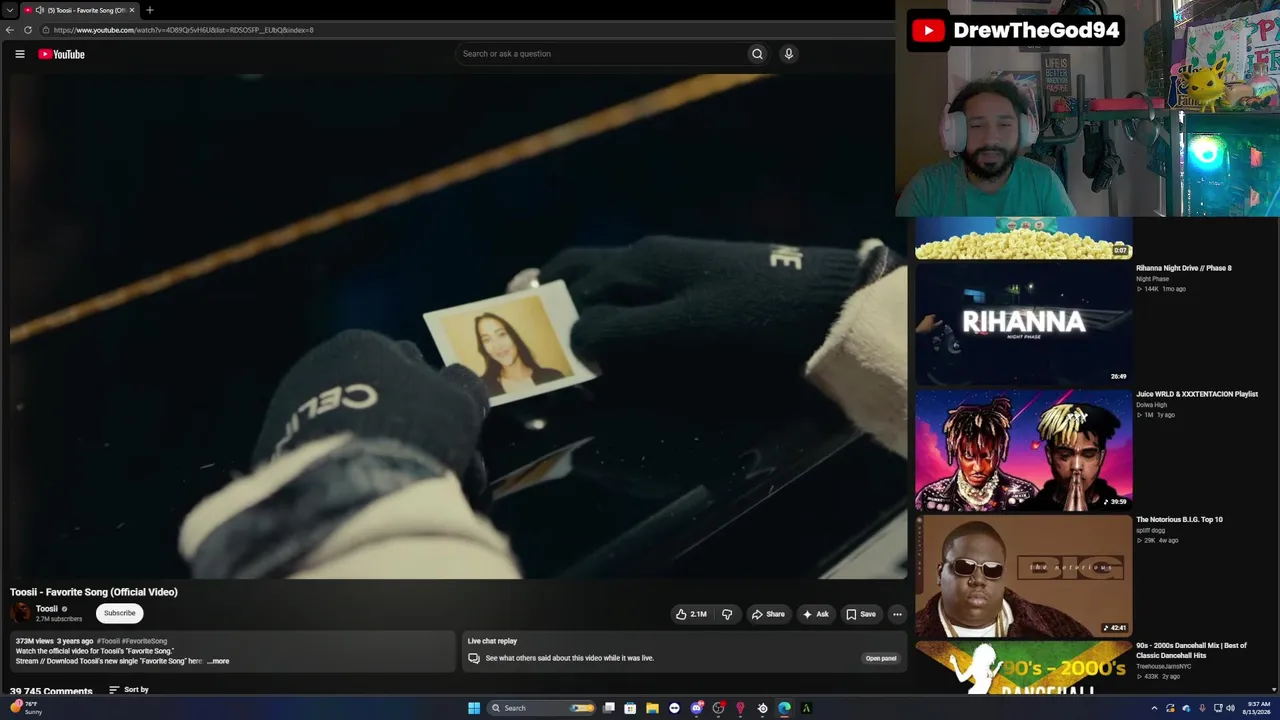This screenshot has height=720, width=1280.
Task: Reload the page with the refresh icon
Action: pyautogui.click(x=28, y=30)
